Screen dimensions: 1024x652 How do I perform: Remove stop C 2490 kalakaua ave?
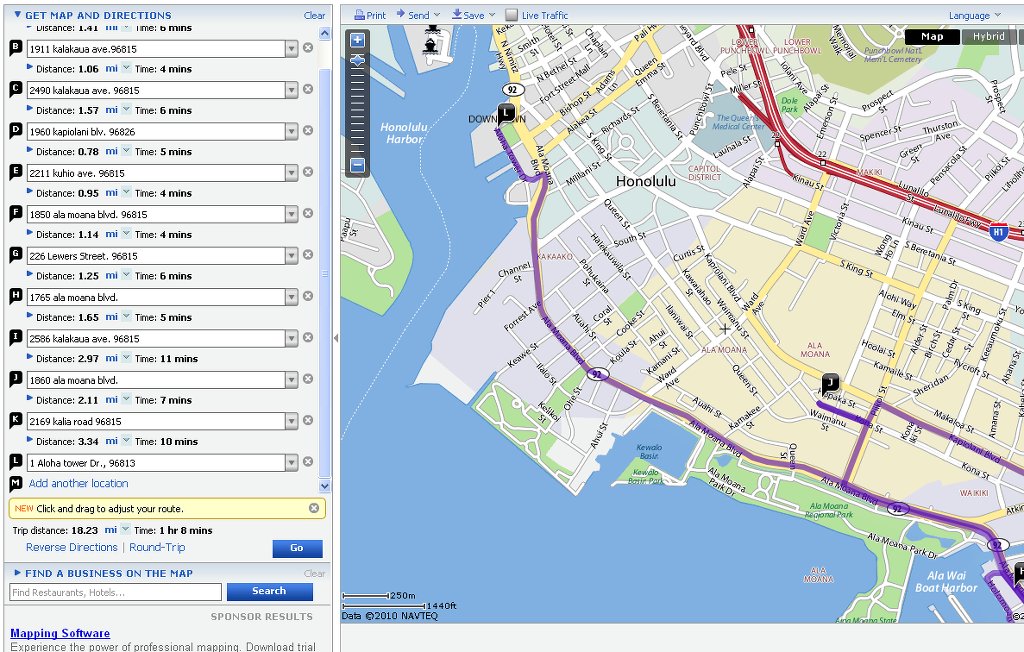click(x=308, y=89)
